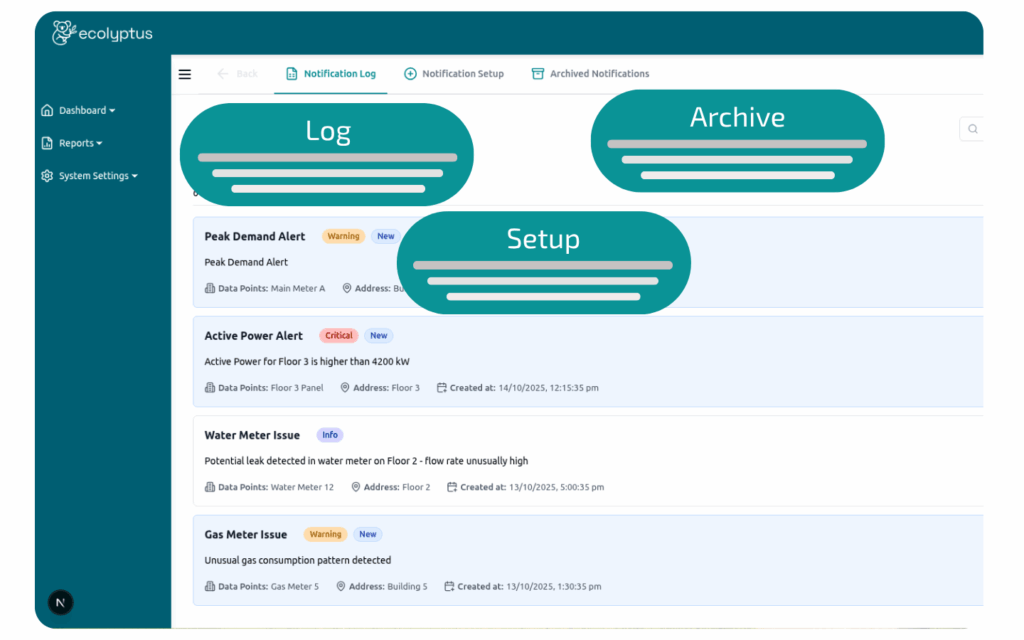The width and height of the screenshot is (1024, 640).
Task: Expand the Dashboard sidebar menu
Action: [x=86, y=111]
